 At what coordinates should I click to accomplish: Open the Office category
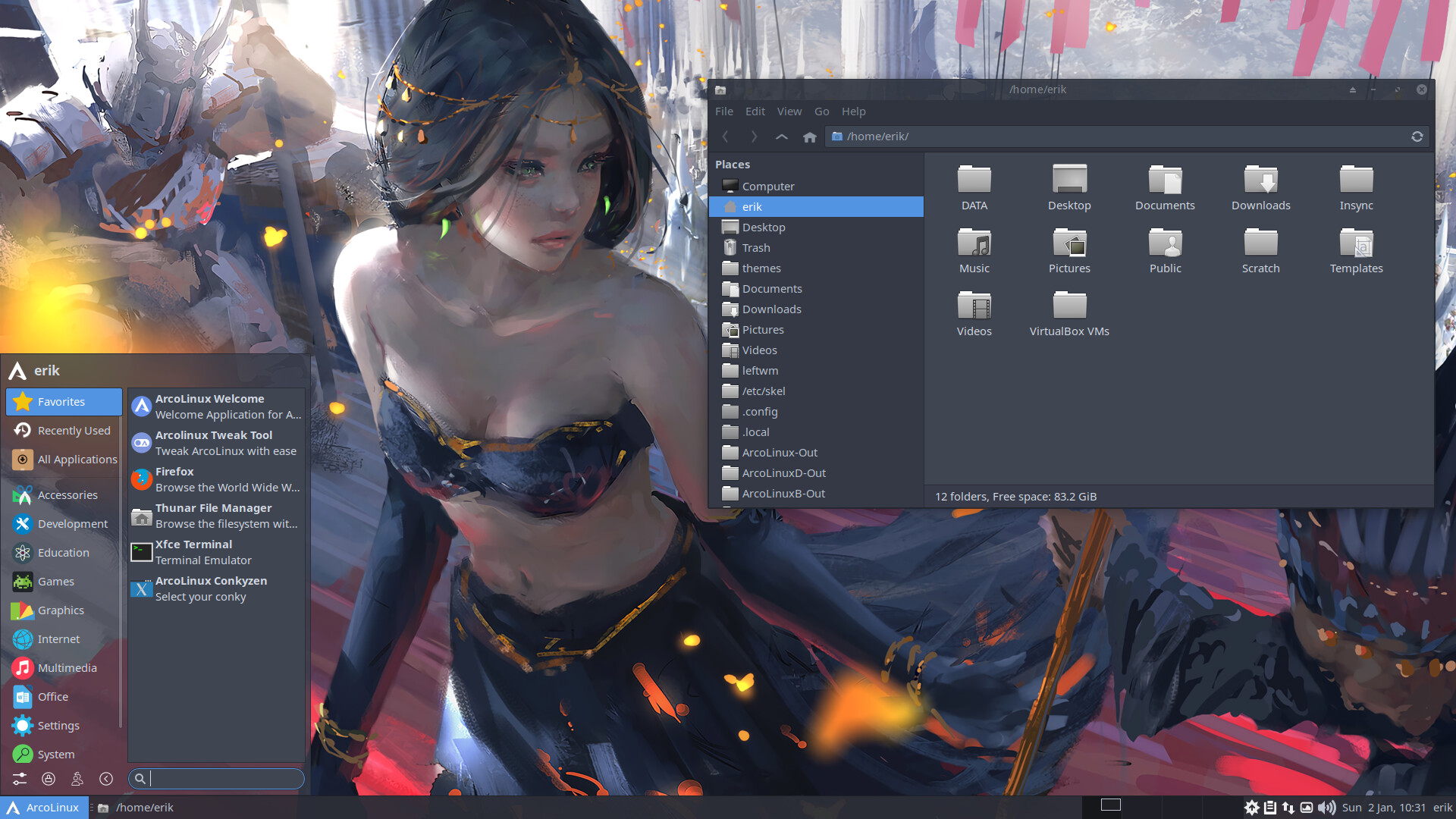[x=64, y=697]
